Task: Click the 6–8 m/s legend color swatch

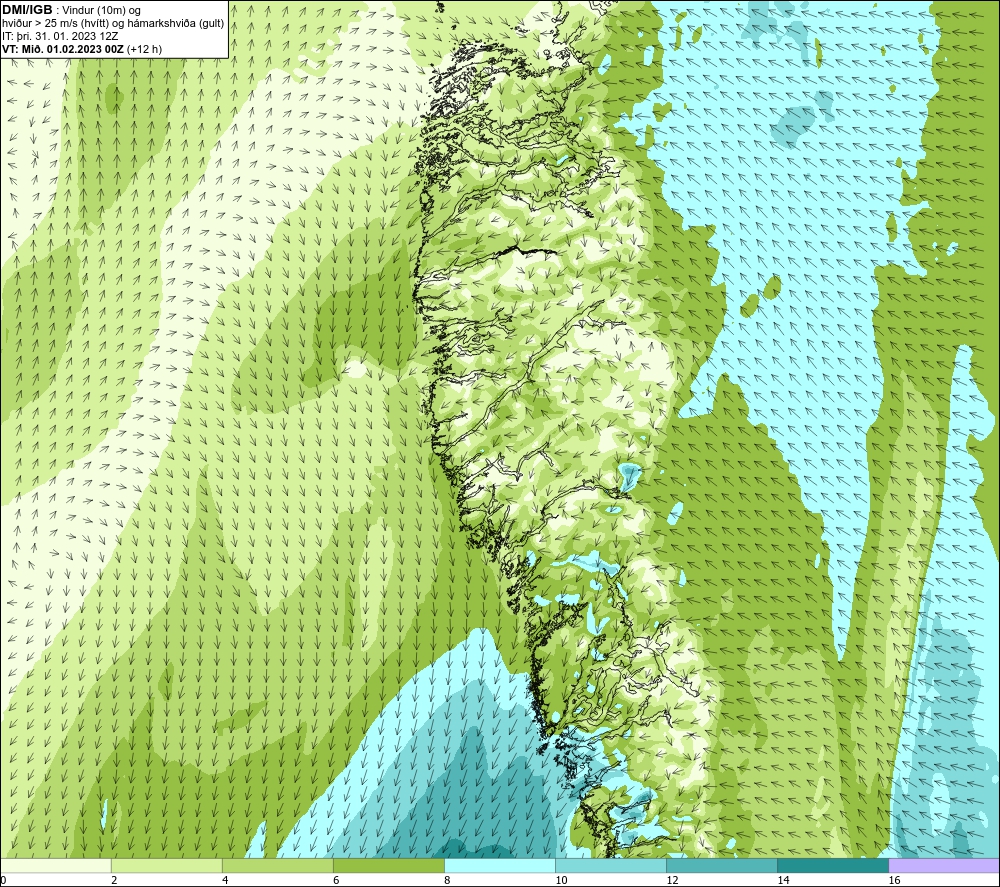Action: tap(388, 865)
